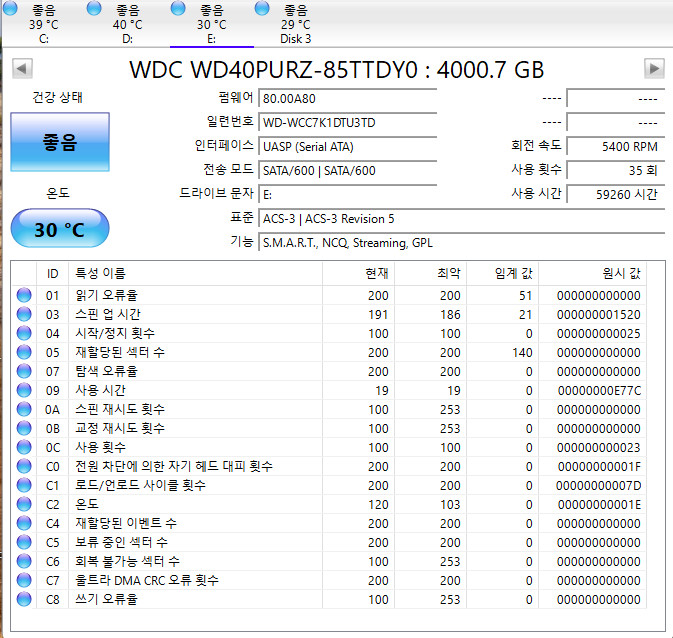The width and height of the screenshot is (673, 638).
Task: Click status icon of row 05 재할당된 섹터 수
Action: [x=24, y=352]
